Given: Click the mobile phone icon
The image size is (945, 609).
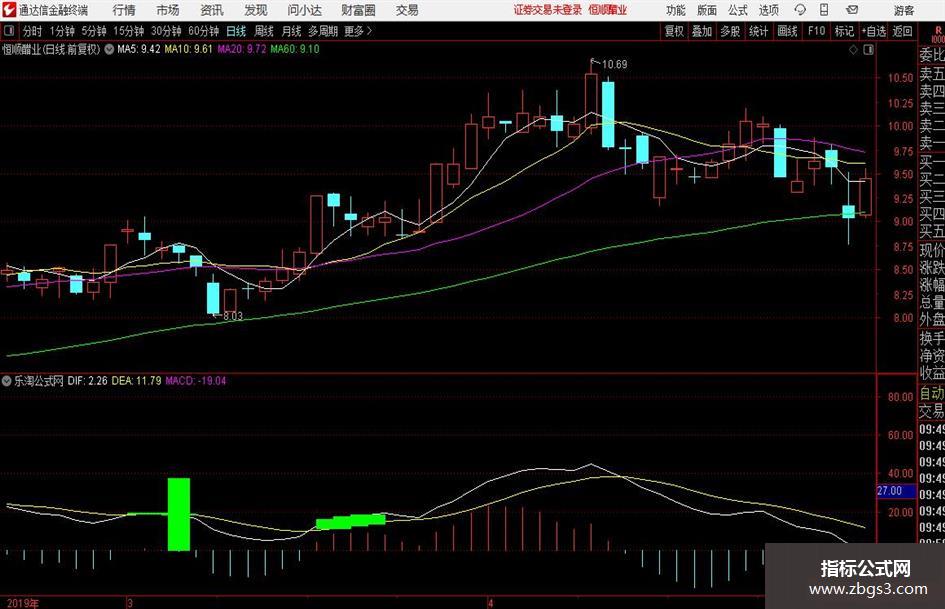Looking at the screenshot, I should pyautogui.click(x=824, y=10).
